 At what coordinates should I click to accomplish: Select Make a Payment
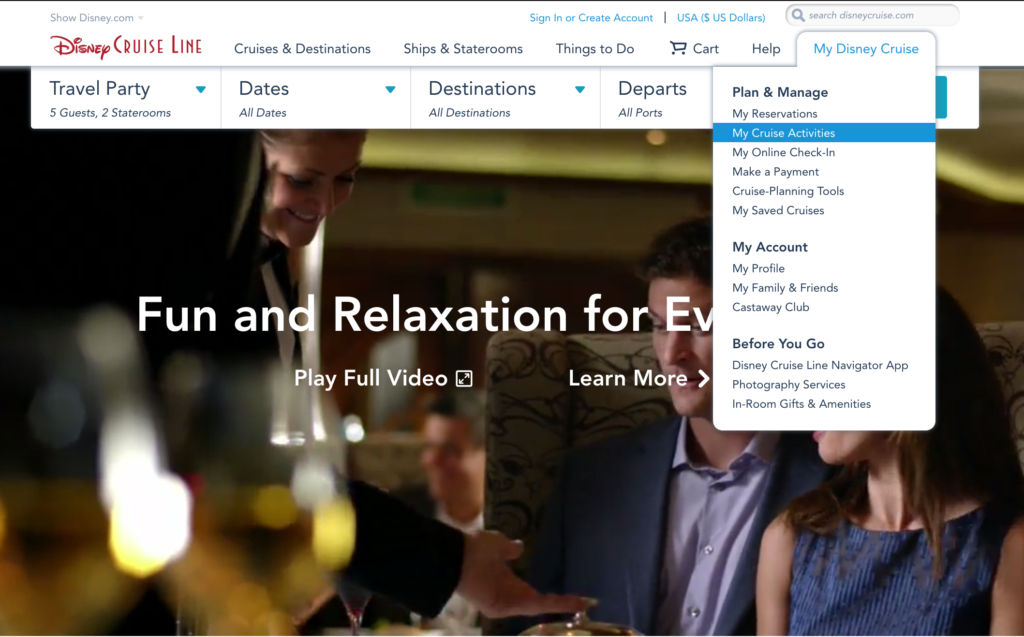click(x=775, y=172)
